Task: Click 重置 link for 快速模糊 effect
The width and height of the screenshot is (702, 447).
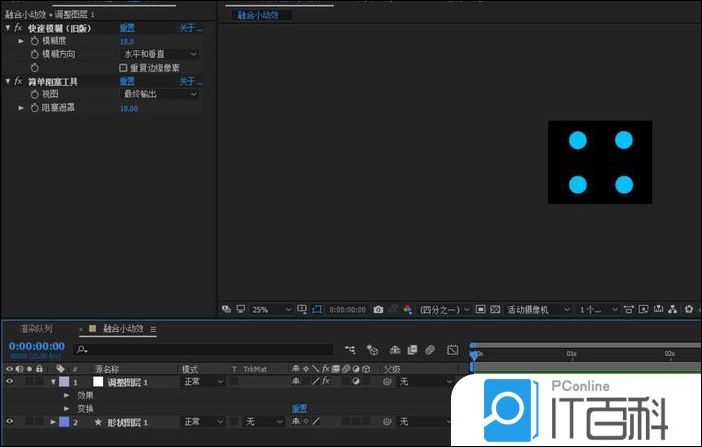Action: (x=128, y=28)
